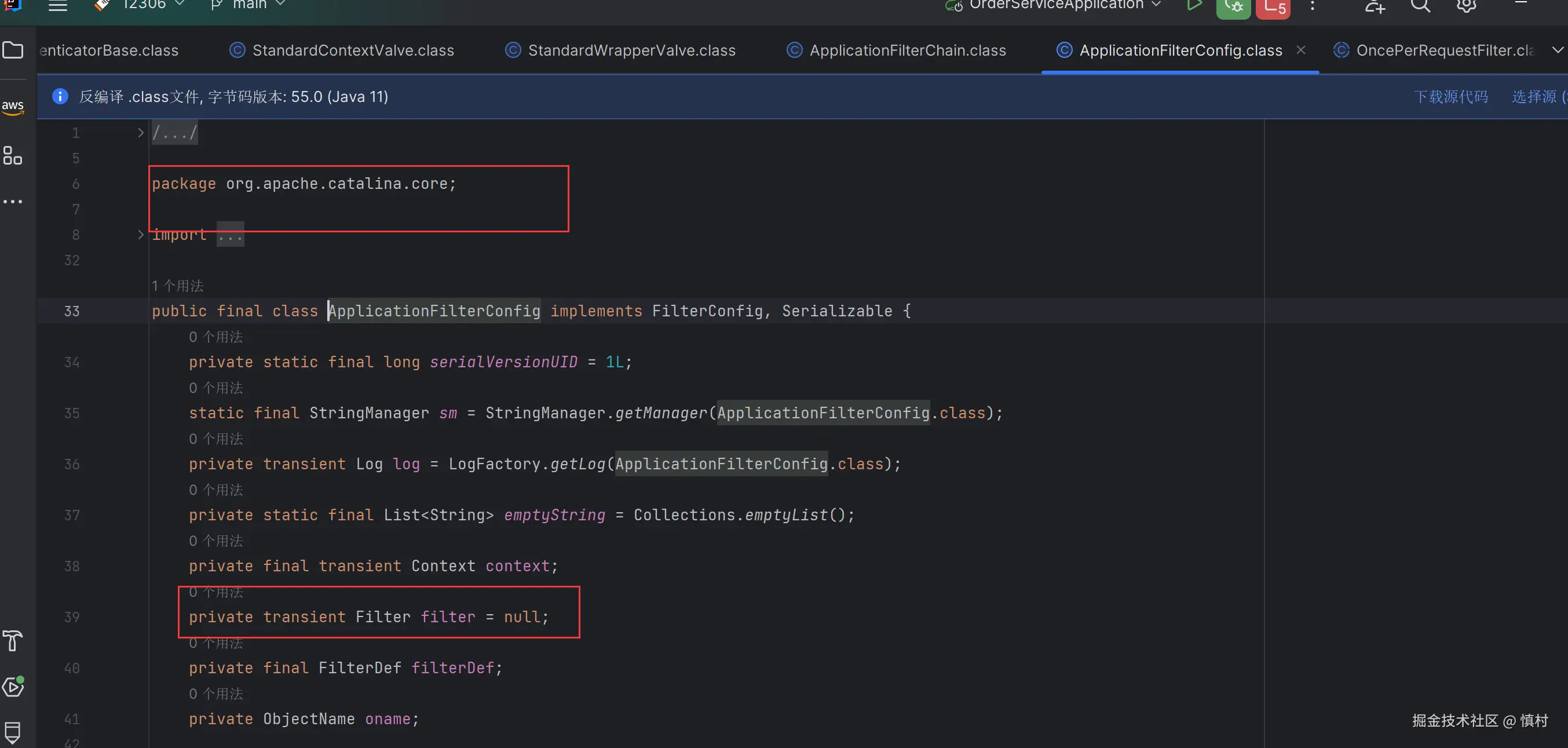Click the Debug OrderServiceApplication bug icon
1568x748 pixels.
pos(1233,6)
